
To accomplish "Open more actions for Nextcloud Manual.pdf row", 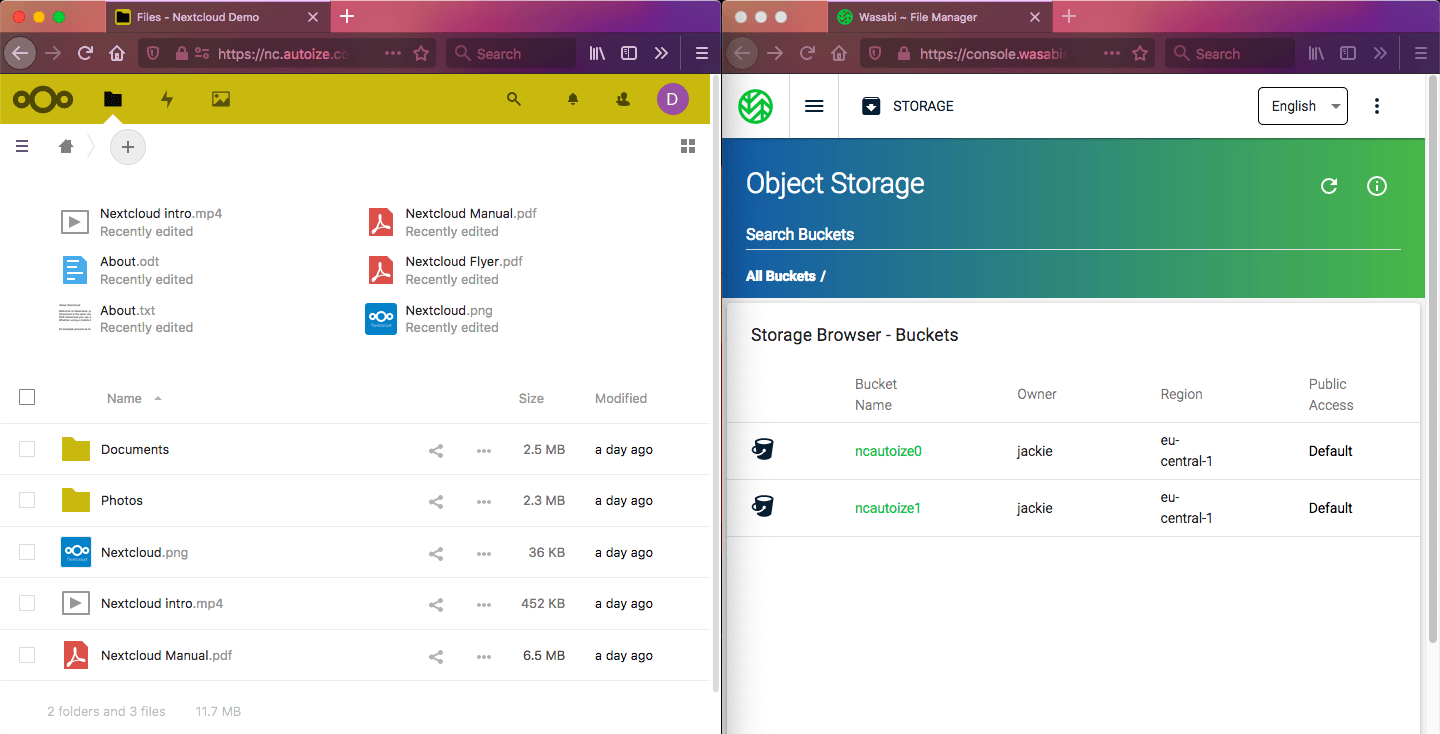I will (x=484, y=656).
